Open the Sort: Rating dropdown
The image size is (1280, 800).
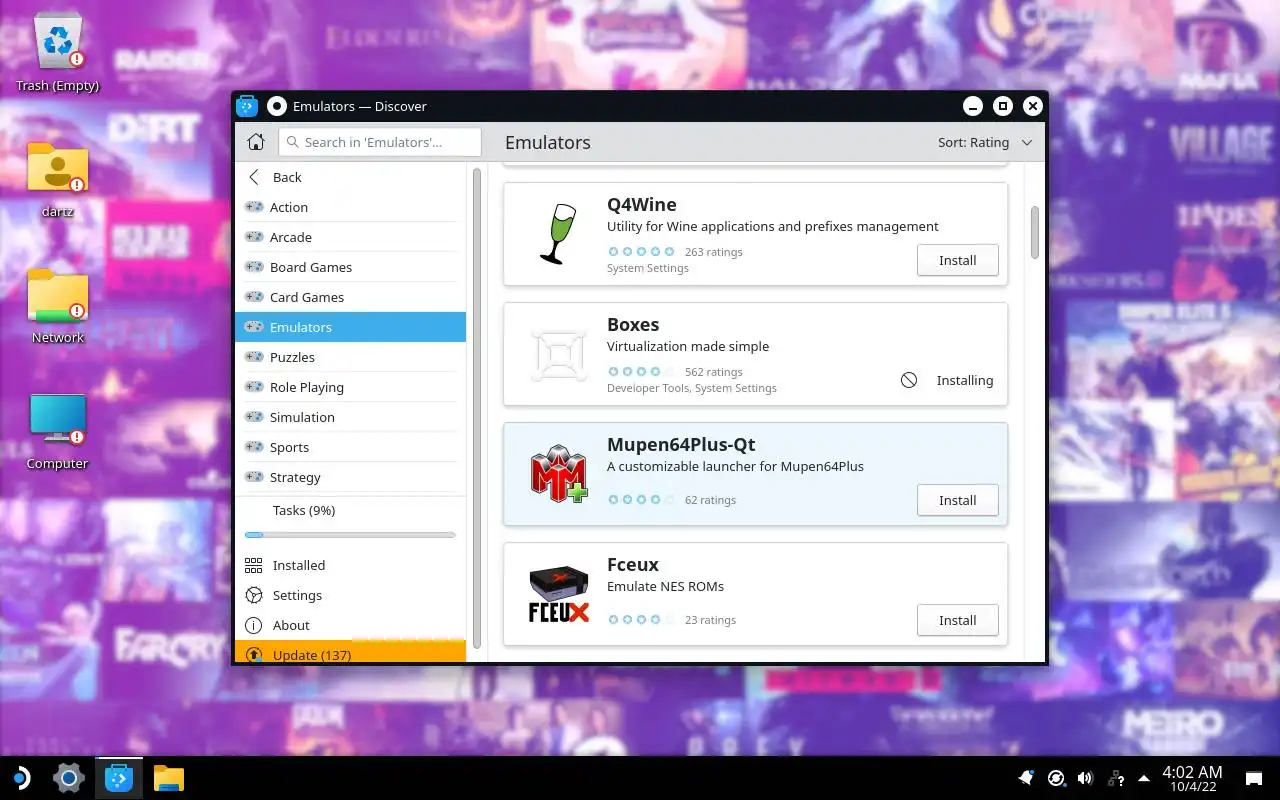click(985, 142)
